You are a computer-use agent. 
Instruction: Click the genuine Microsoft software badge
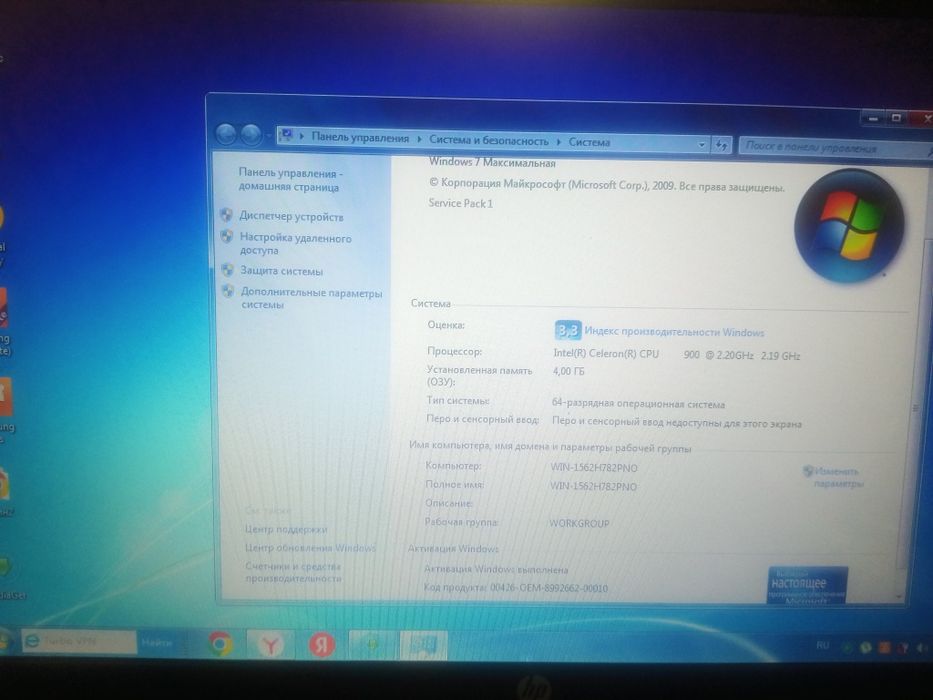[x=807, y=585]
